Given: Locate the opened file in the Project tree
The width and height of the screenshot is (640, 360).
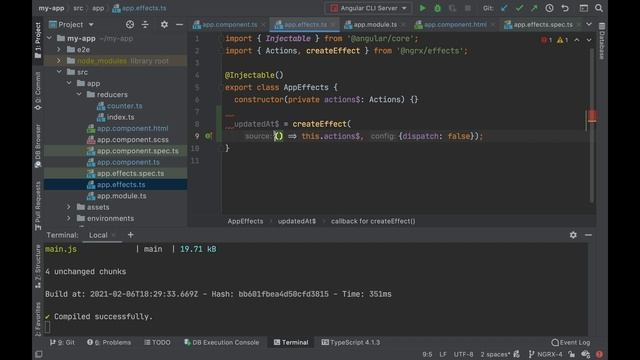Looking at the screenshot, I should click(130, 24).
